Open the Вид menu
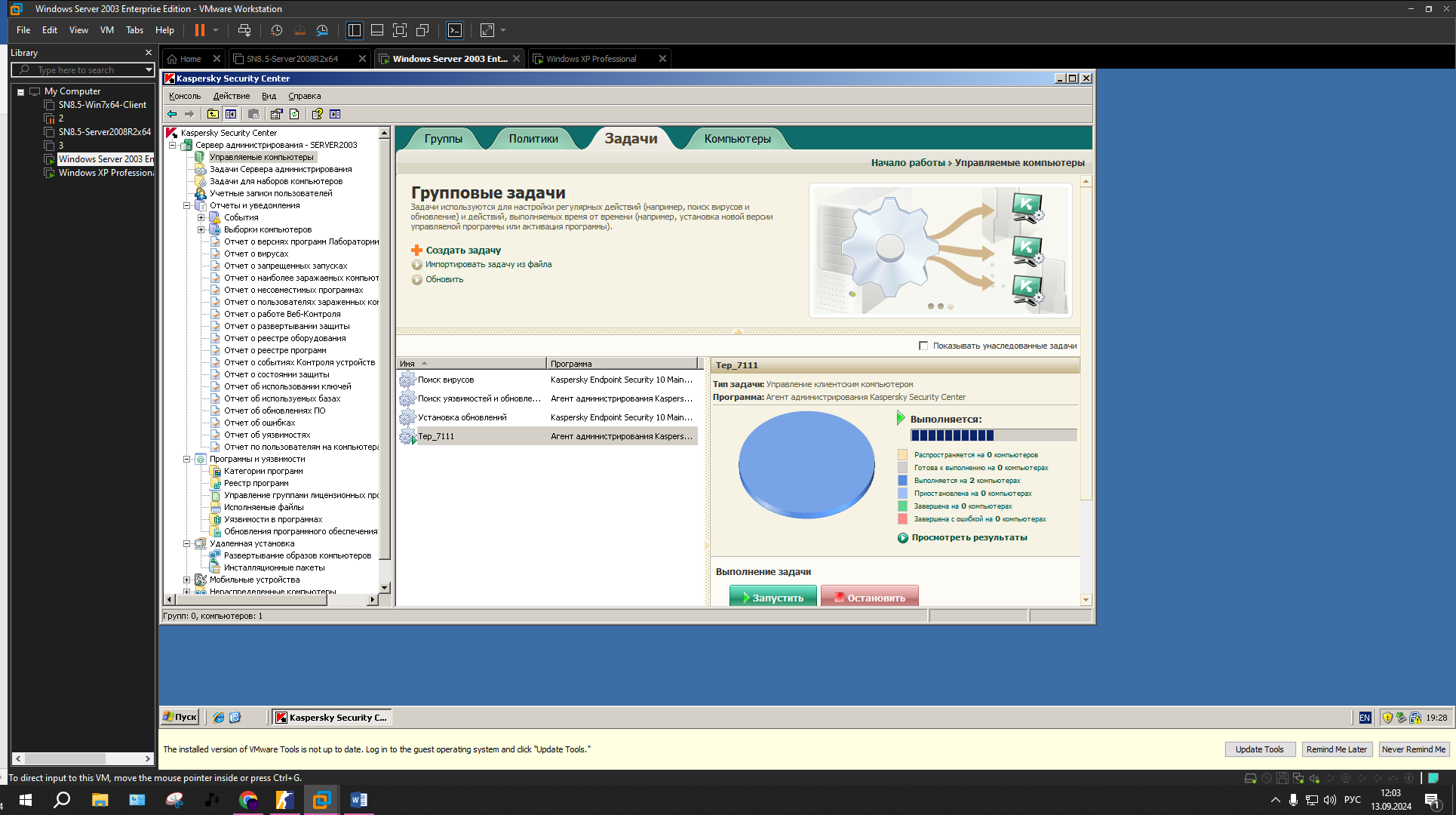 [x=269, y=96]
